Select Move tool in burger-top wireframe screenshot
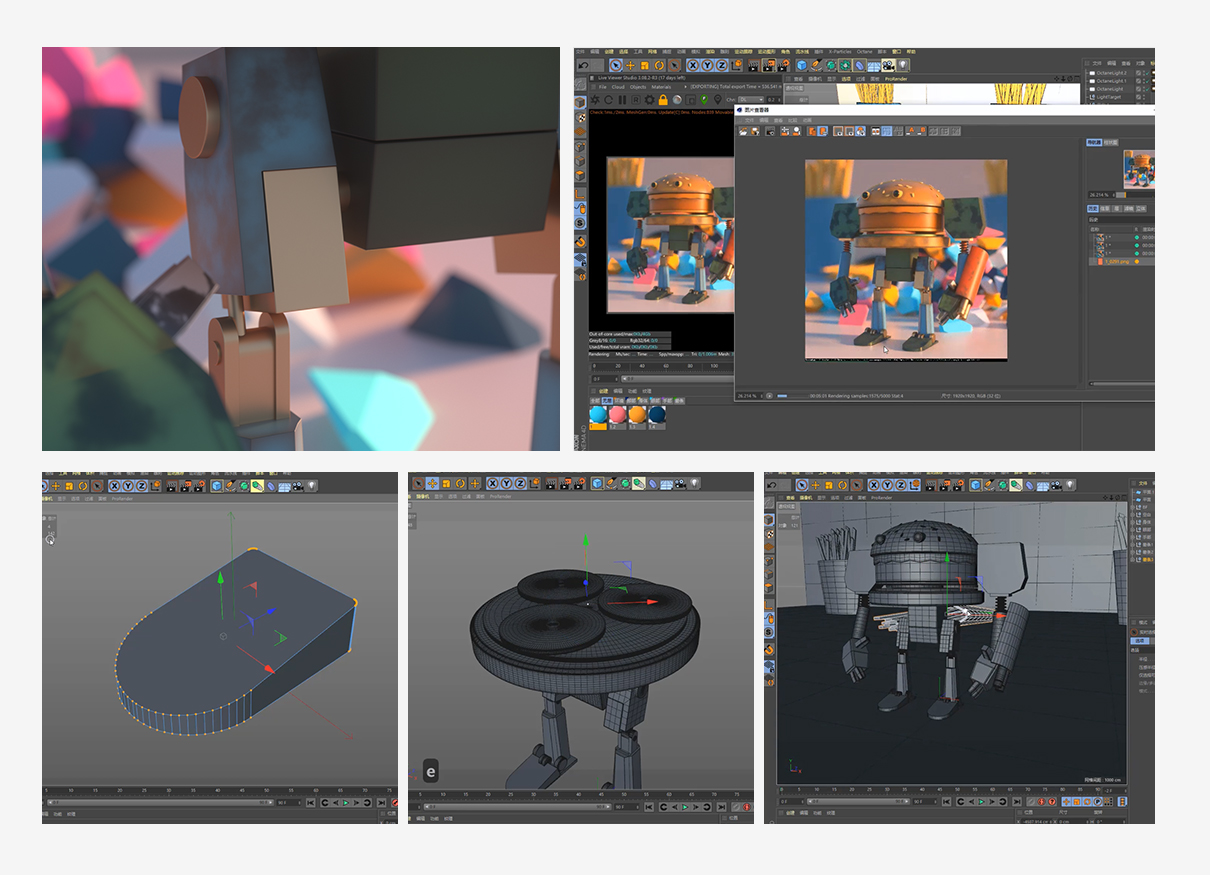 coord(432,484)
